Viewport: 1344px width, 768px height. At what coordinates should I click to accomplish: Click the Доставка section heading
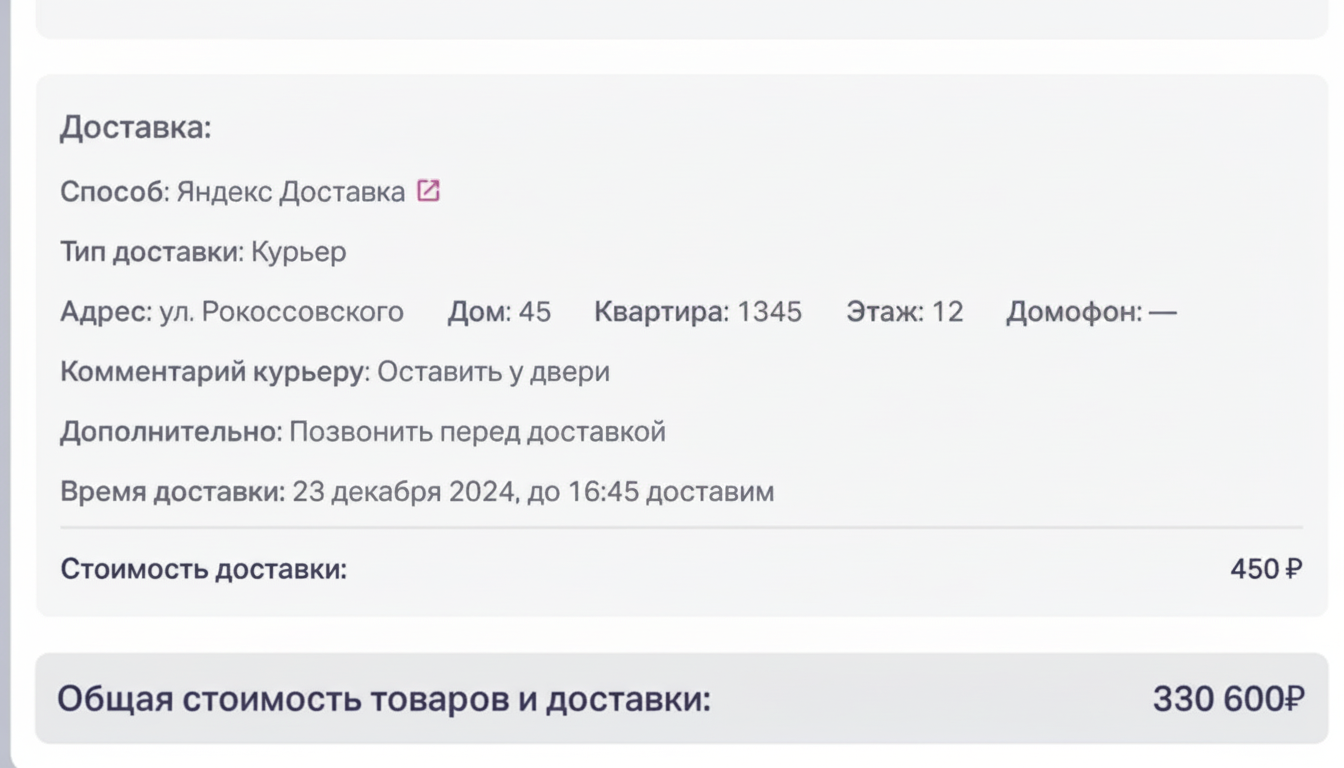135,128
